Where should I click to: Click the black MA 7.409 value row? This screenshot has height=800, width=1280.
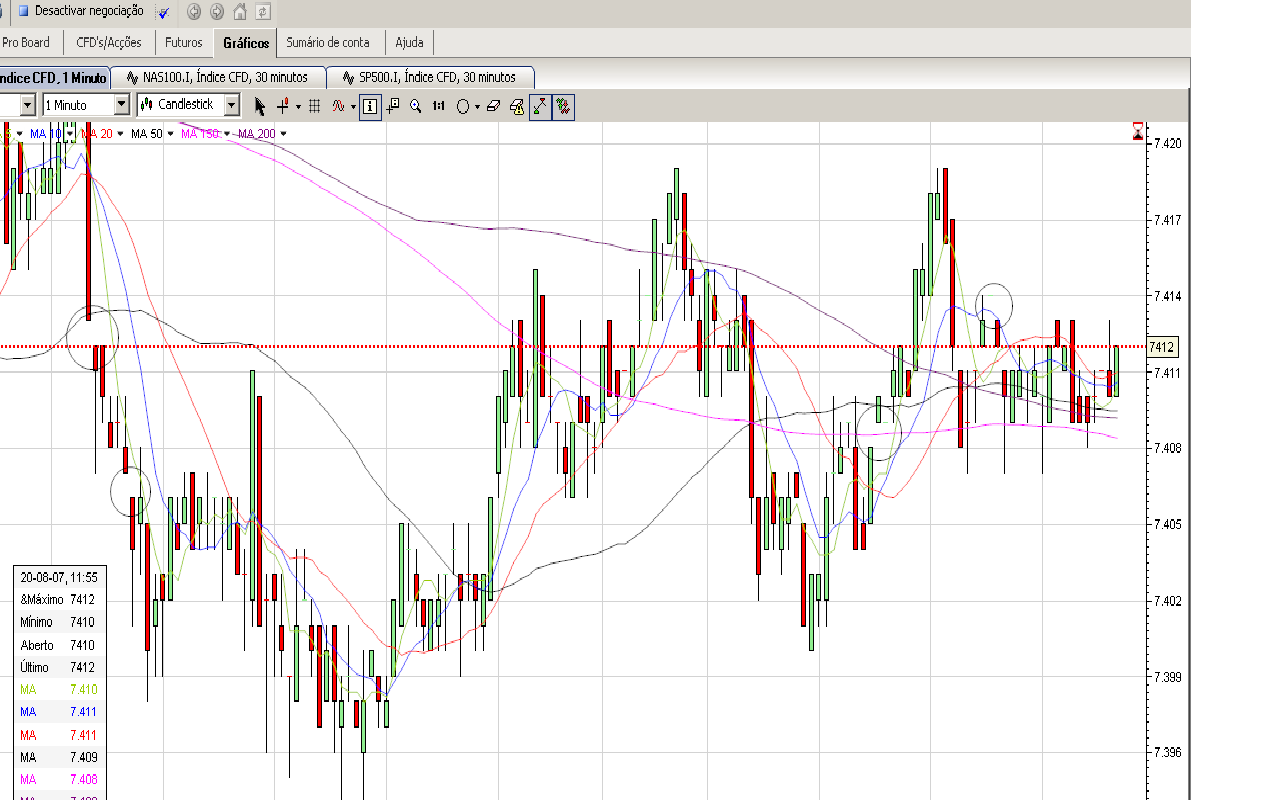pyautogui.click(x=58, y=757)
